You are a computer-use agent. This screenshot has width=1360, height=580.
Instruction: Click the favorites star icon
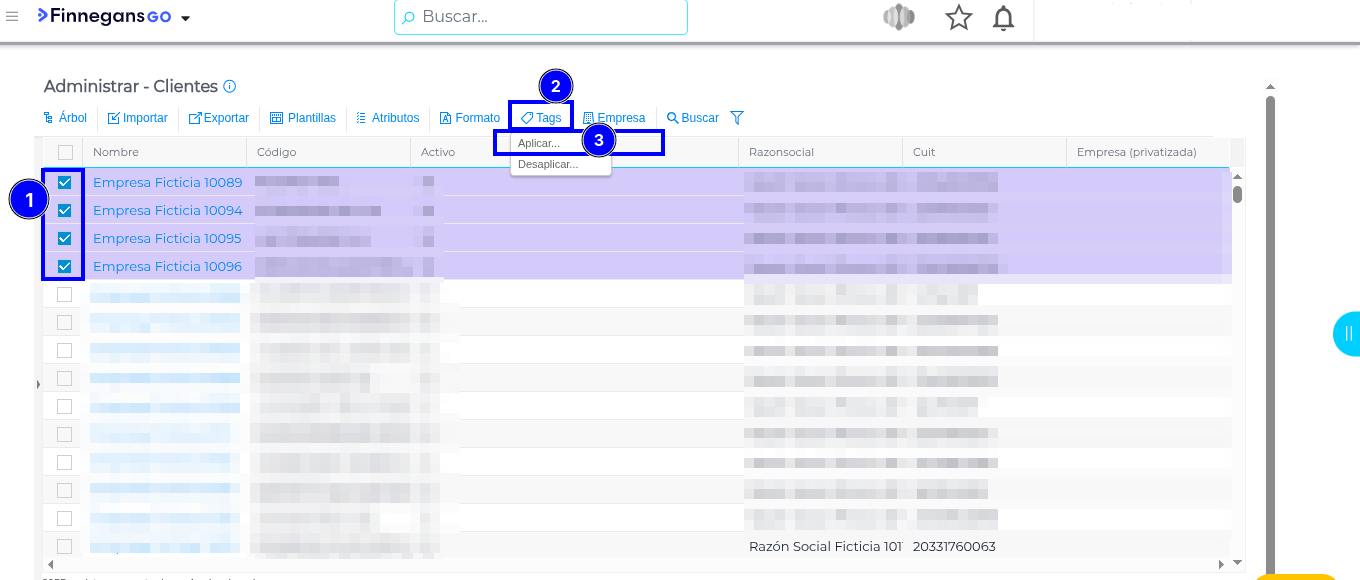[x=958, y=18]
